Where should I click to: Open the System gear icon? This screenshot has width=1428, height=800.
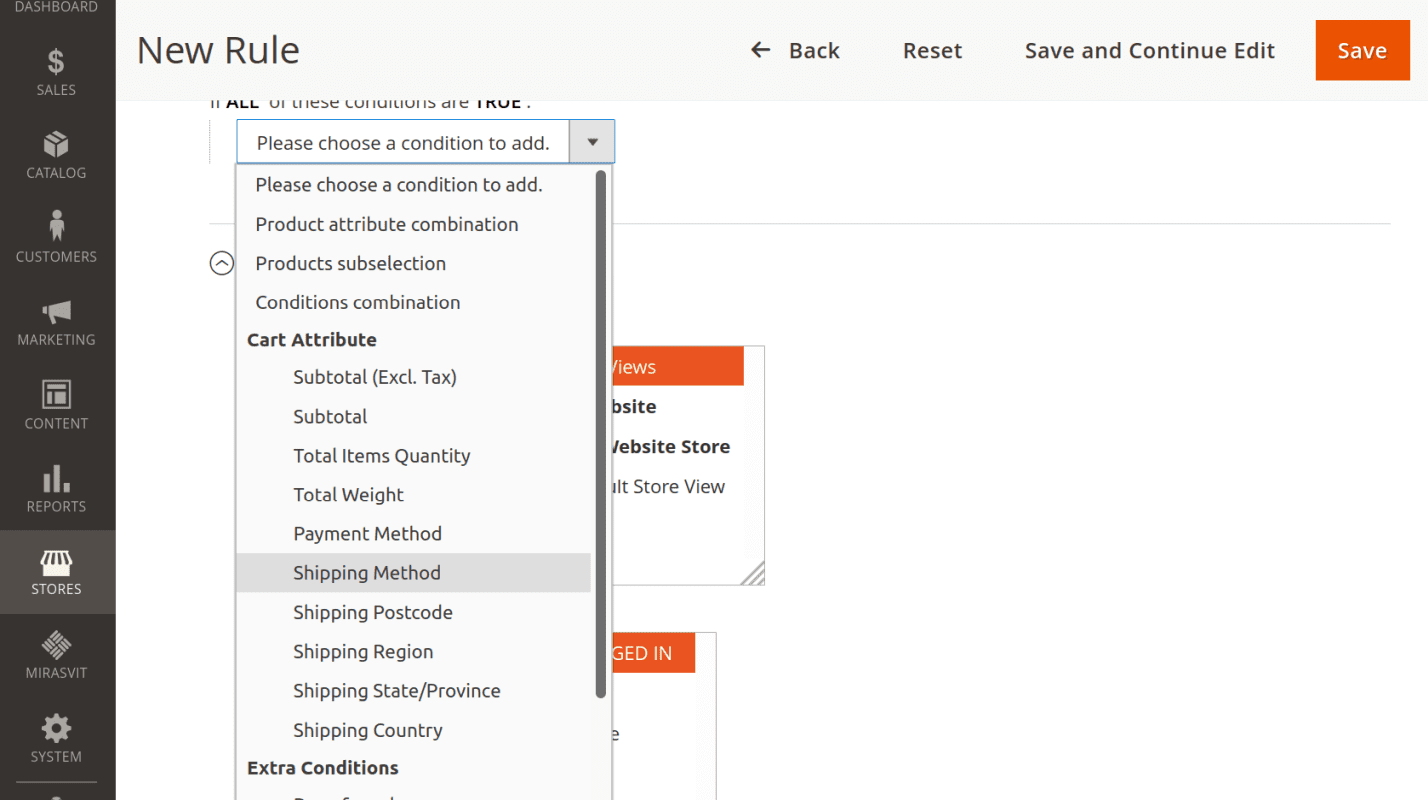click(x=56, y=727)
